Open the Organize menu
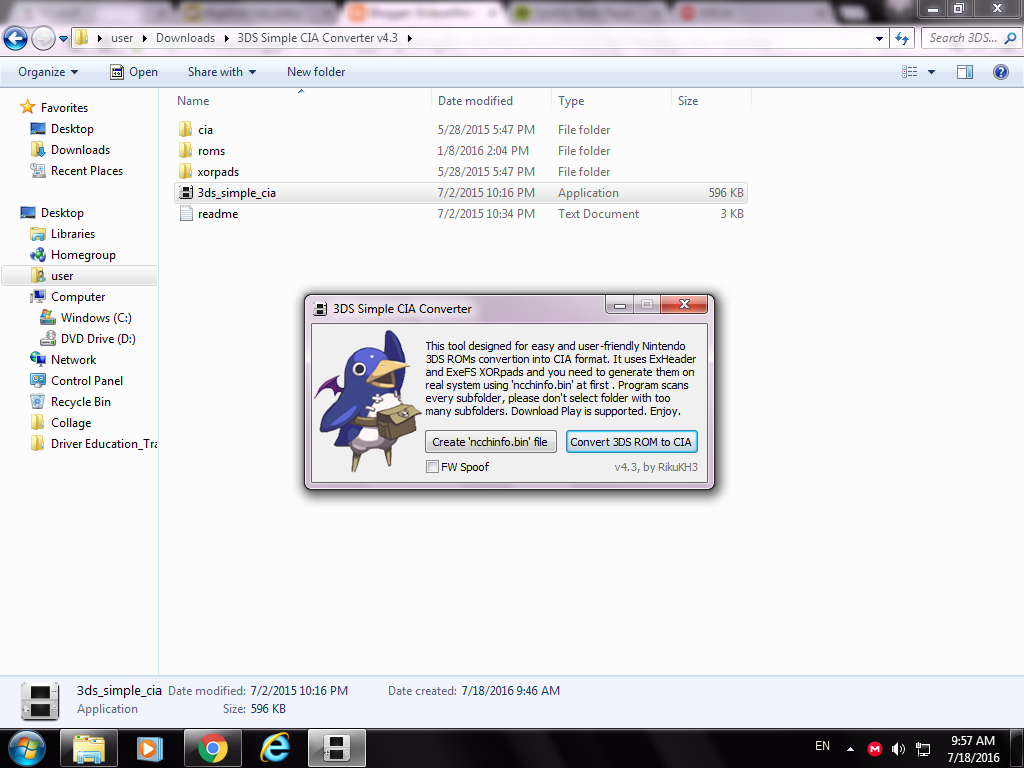This screenshot has width=1024, height=768. [48, 72]
